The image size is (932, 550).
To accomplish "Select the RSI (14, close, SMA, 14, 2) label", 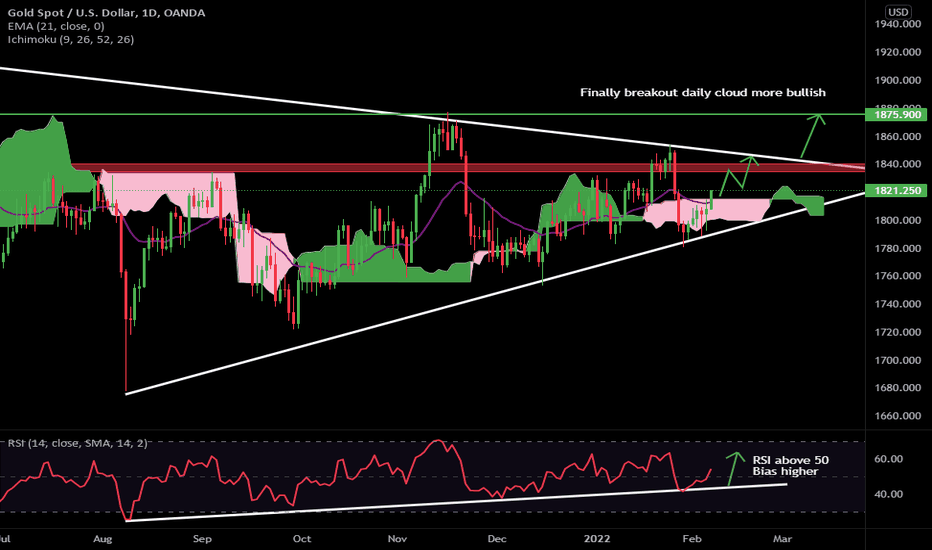I will tap(77, 443).
